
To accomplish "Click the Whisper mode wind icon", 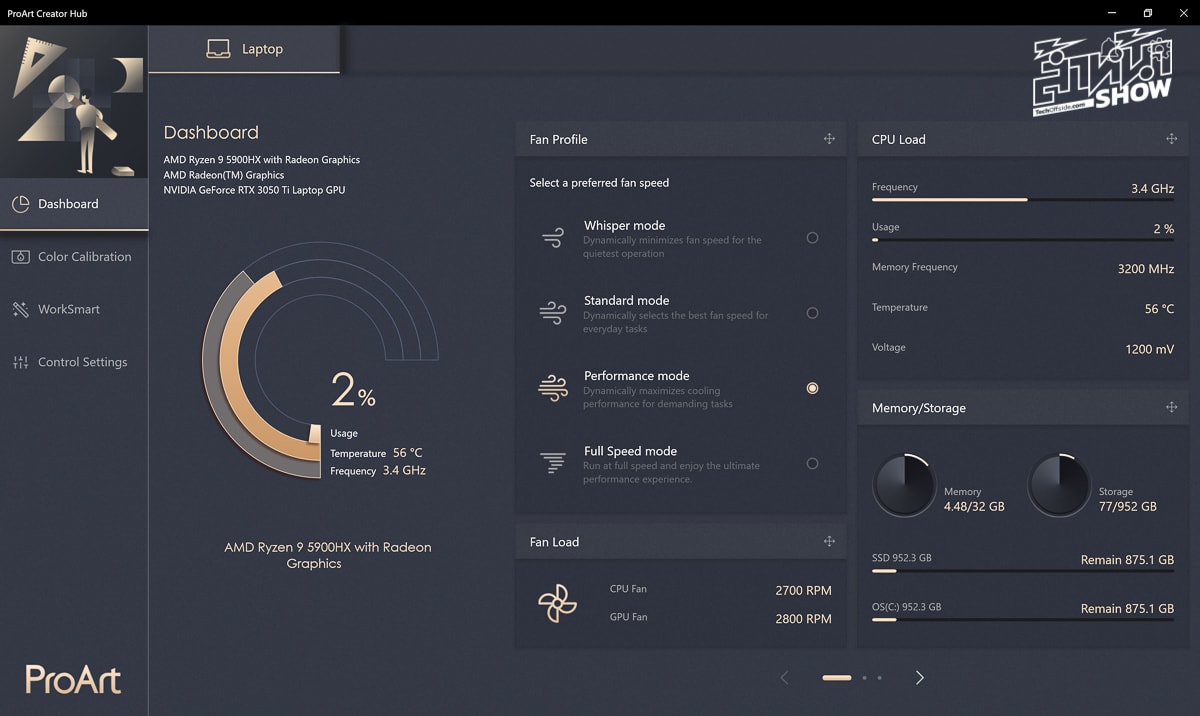I will click(552, 238).
